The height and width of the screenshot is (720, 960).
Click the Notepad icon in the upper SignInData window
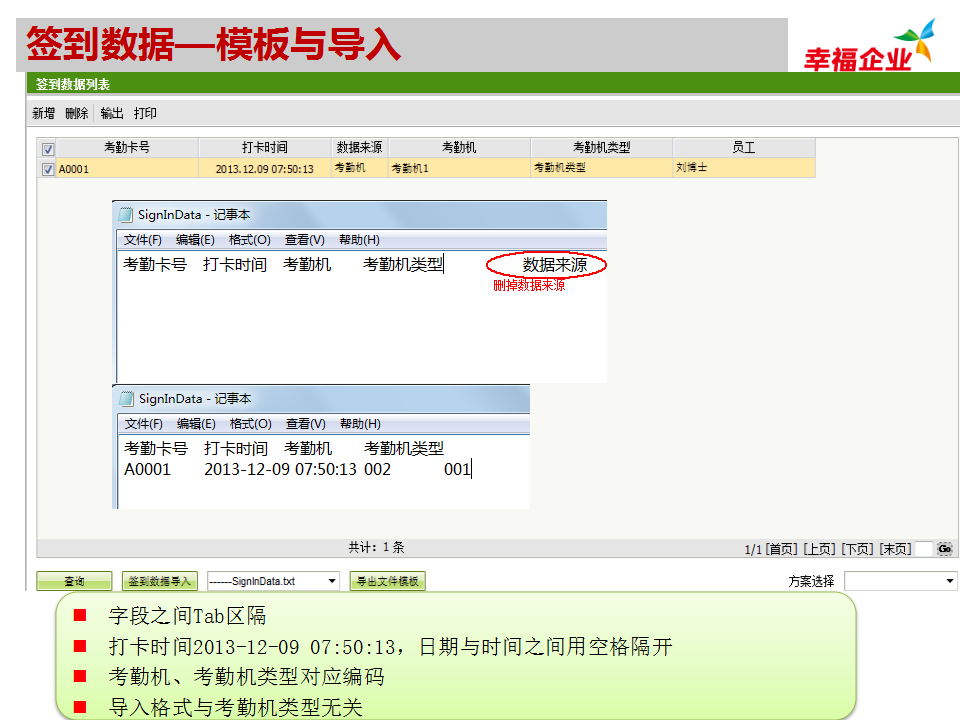click(126, 214)
